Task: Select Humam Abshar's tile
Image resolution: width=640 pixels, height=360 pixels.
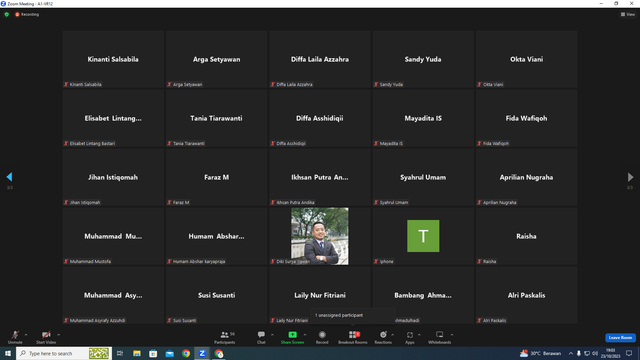Action: click(x=216, y=236)
